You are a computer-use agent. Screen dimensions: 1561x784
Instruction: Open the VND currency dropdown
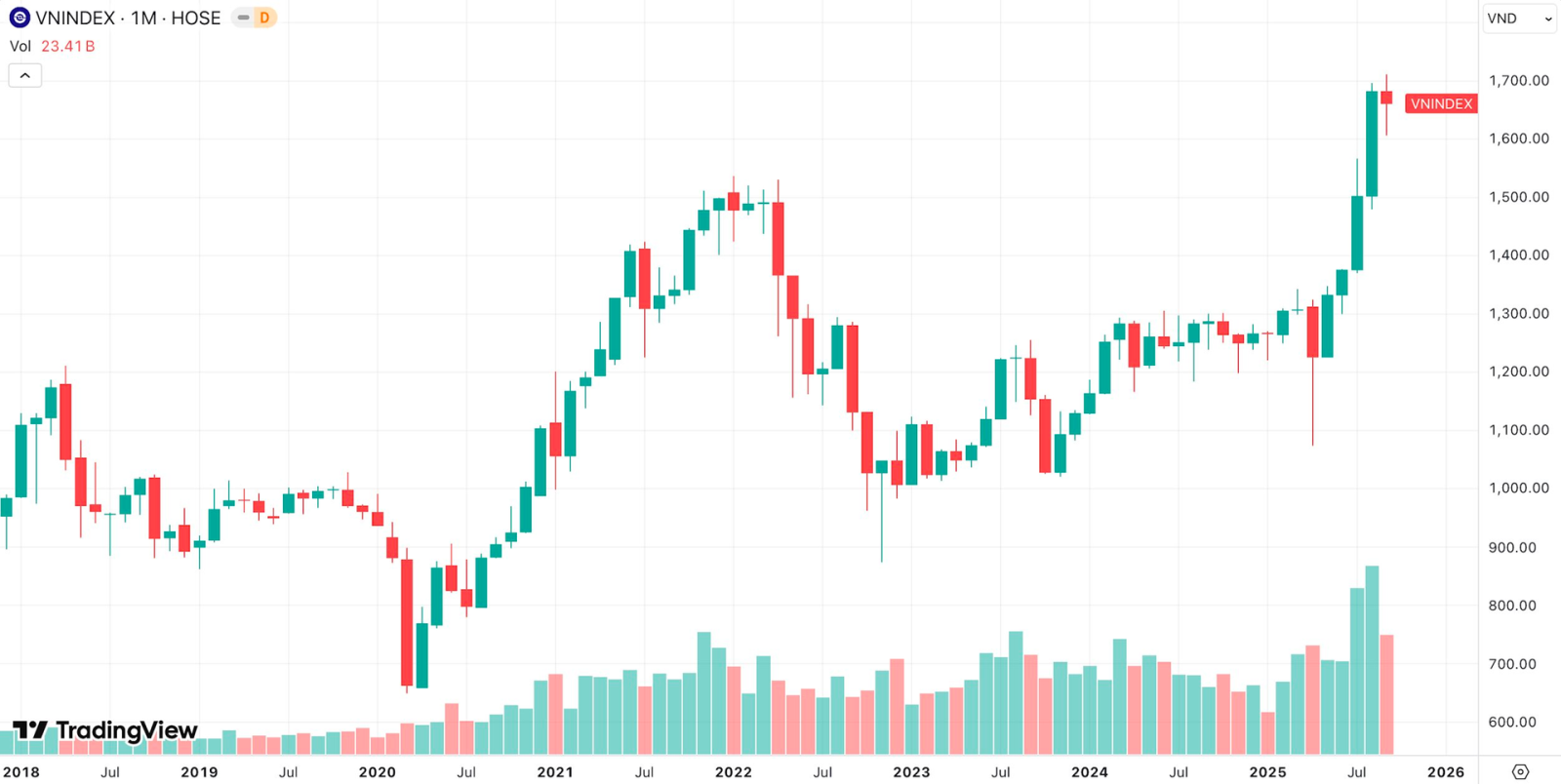point(1519,19)
